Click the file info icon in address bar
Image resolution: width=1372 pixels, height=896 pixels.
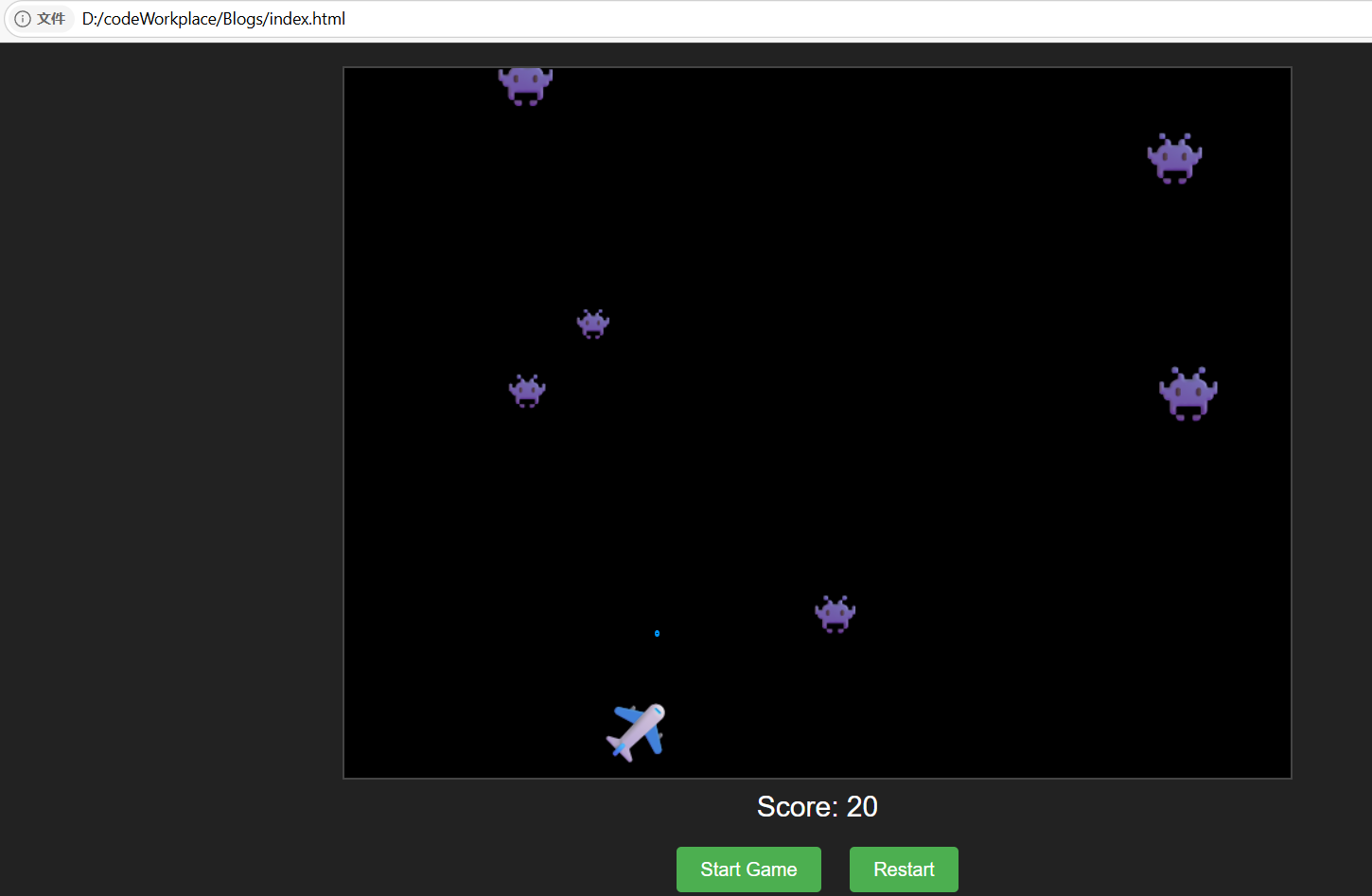[23, 19]
